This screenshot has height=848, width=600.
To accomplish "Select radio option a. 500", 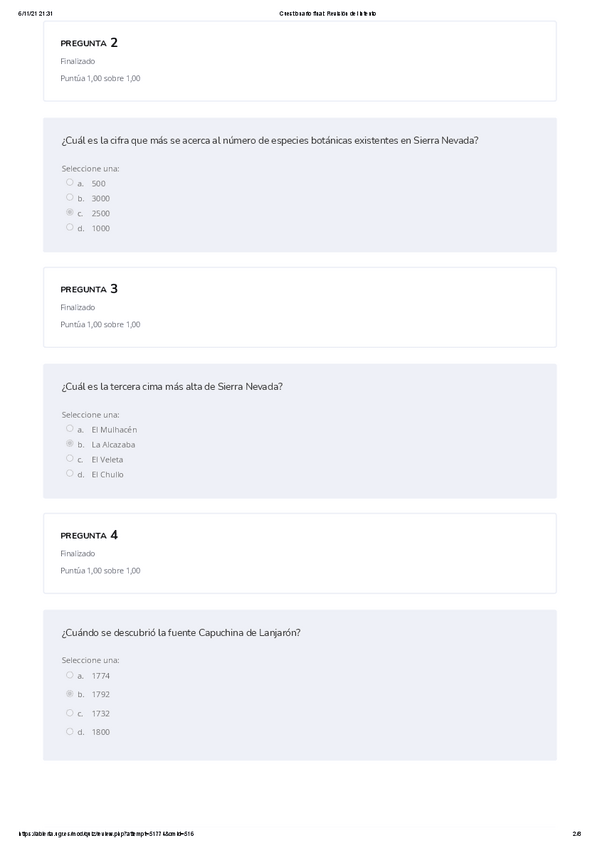I will coord(70,183).
